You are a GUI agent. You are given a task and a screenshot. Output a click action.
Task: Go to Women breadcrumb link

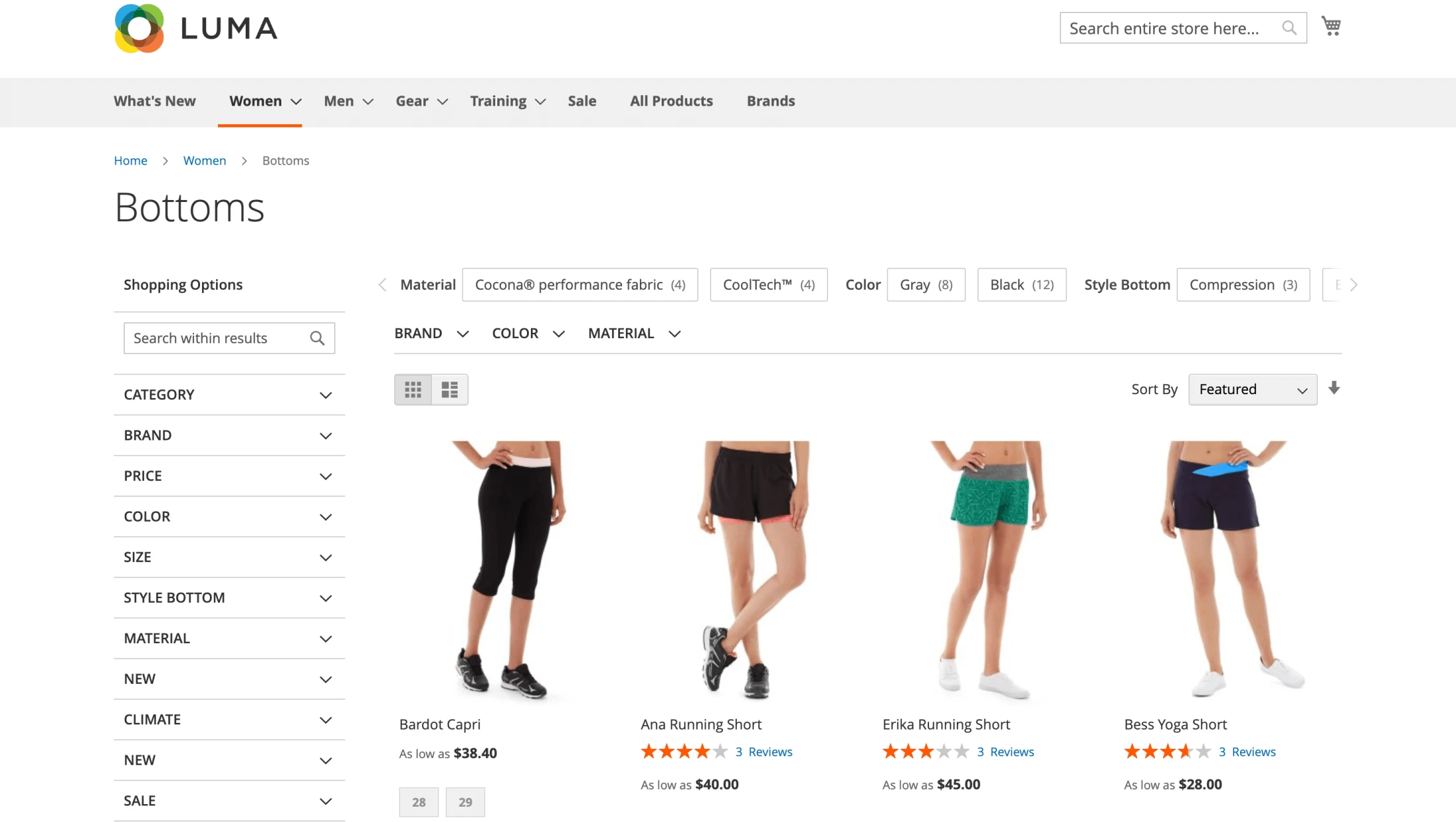pos(205,160)
